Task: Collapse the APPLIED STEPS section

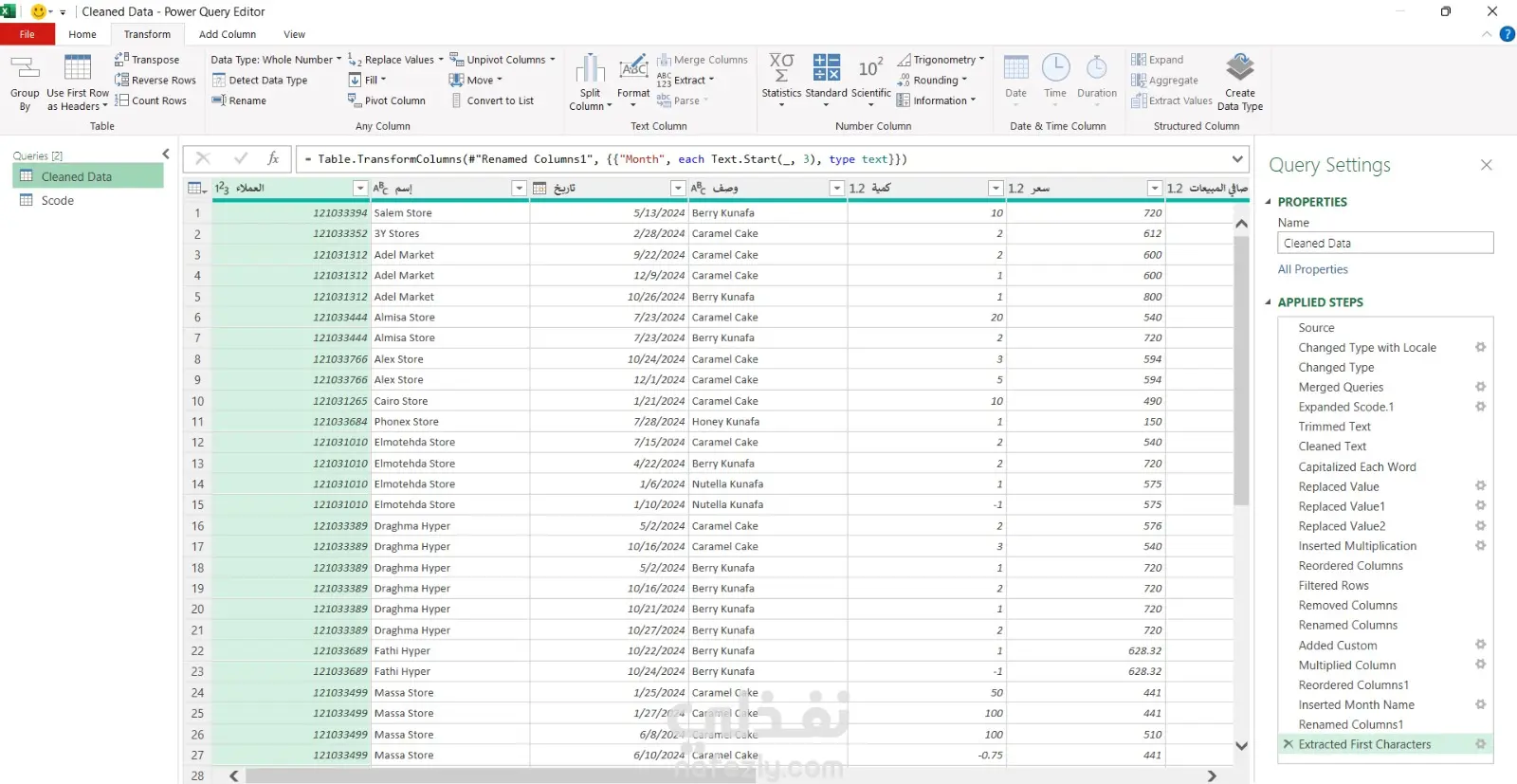Action: tap(1269, 302)
